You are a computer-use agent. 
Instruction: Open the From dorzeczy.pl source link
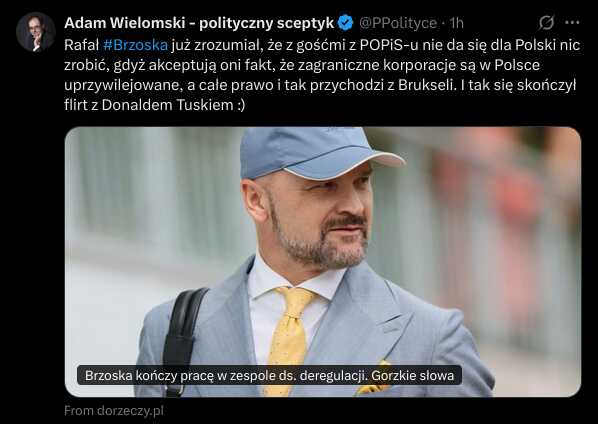[x=114, y=411]
